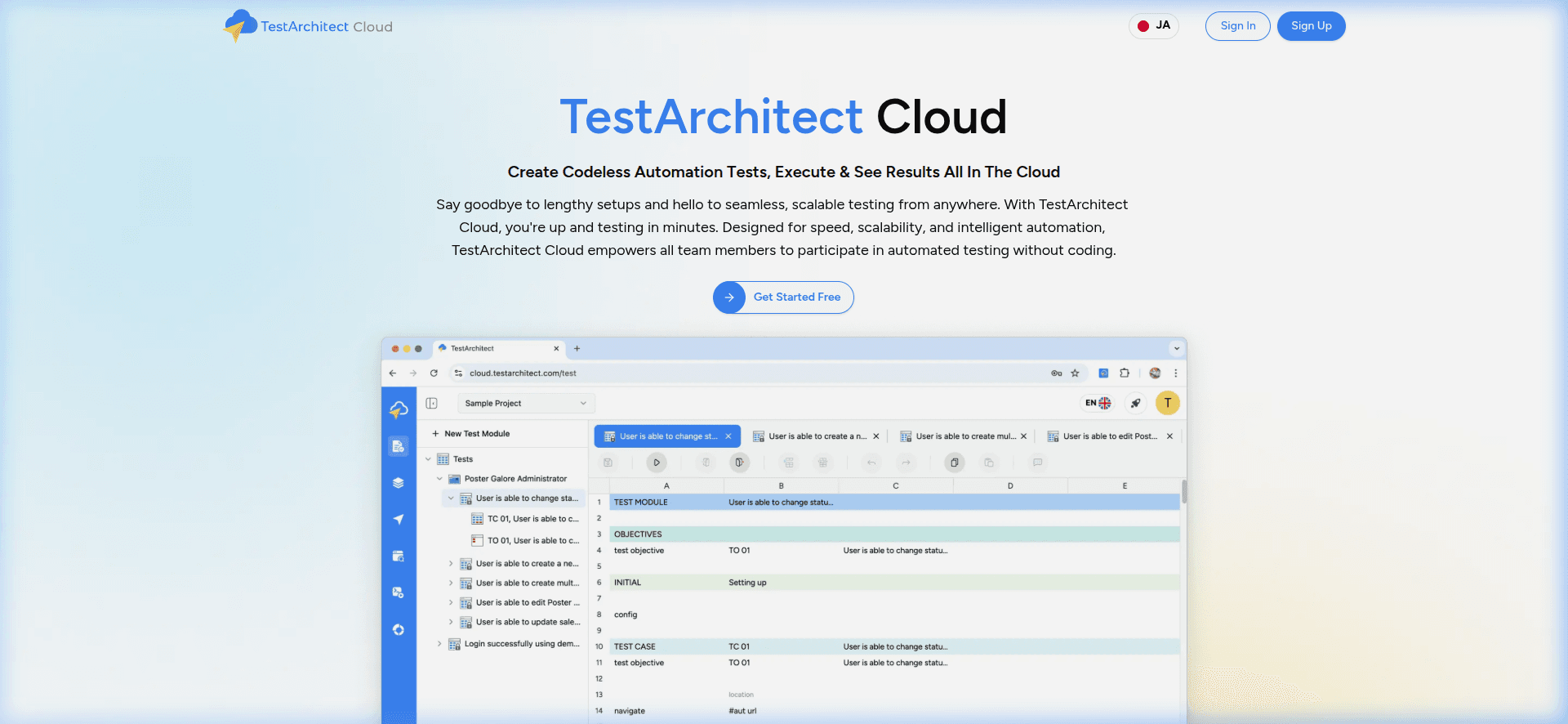Open the TestArchitect Cloud header logo
Viewport: 1568px width, 724px height.
click(x=308, y=26)
